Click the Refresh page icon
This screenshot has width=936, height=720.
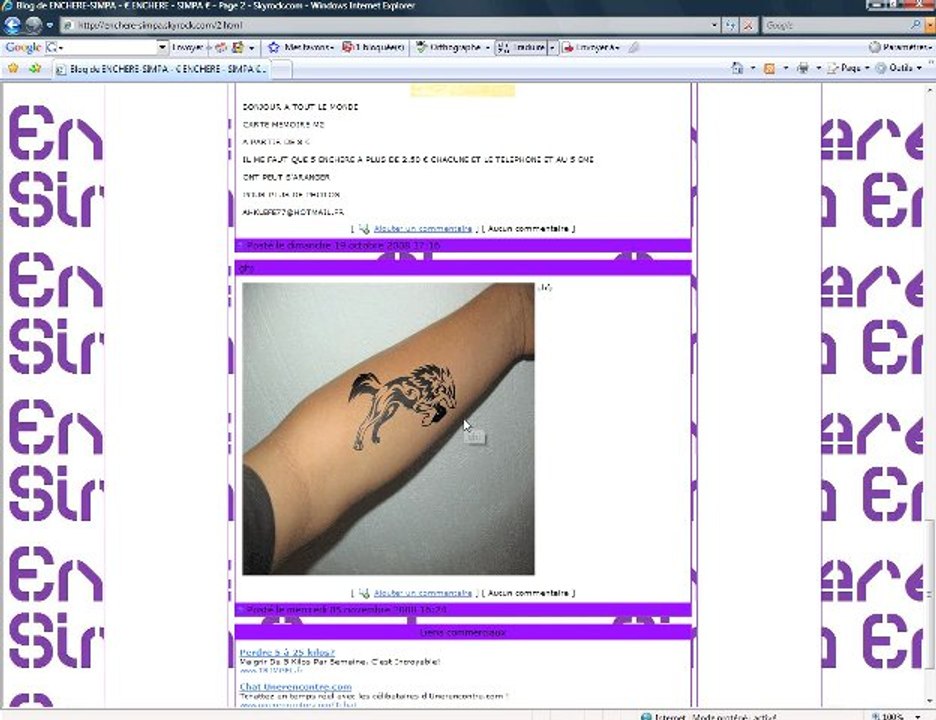click(731, 25)
